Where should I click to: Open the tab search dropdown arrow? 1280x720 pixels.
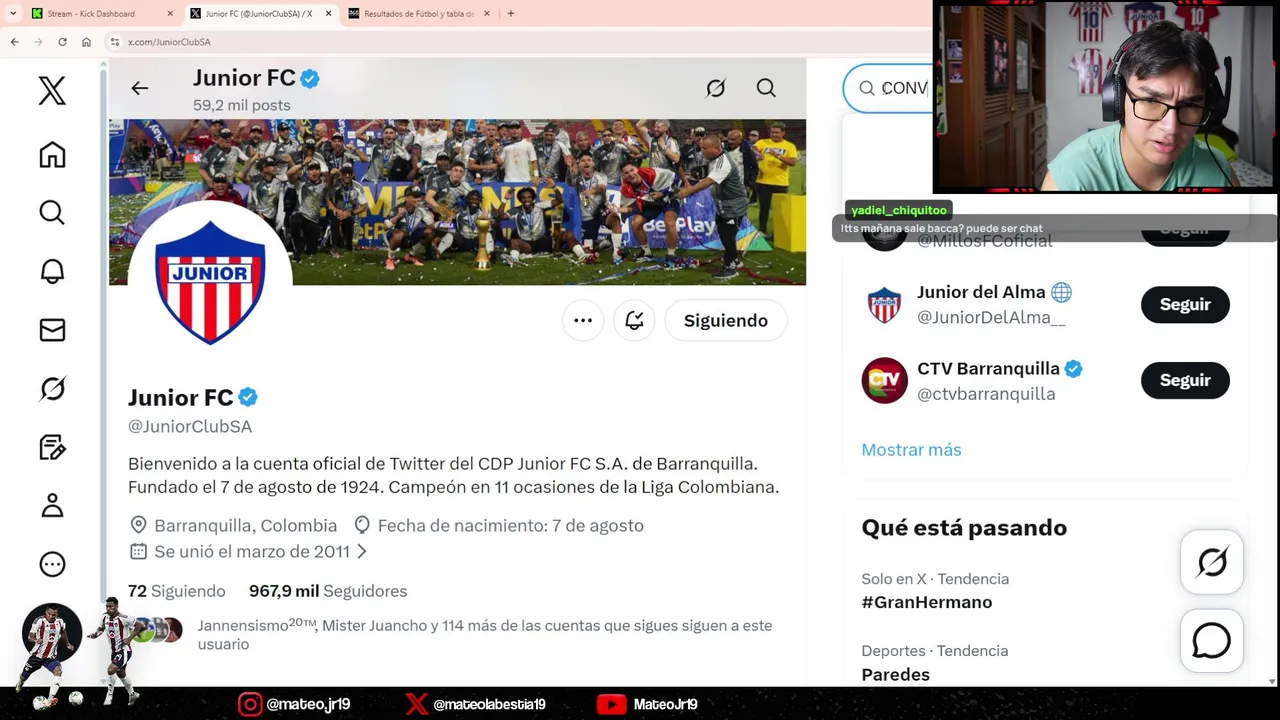[x=13, y=14]
